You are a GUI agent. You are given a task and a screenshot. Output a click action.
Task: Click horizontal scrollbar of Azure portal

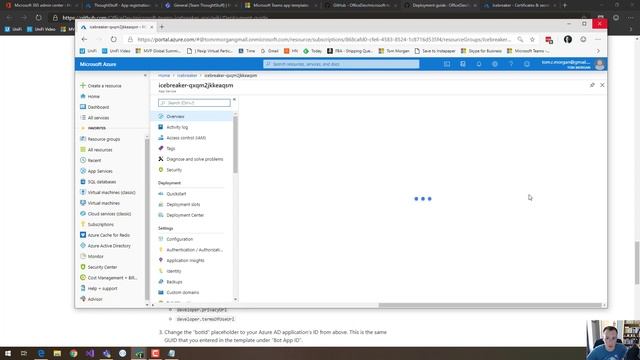(x=490, y=305)
